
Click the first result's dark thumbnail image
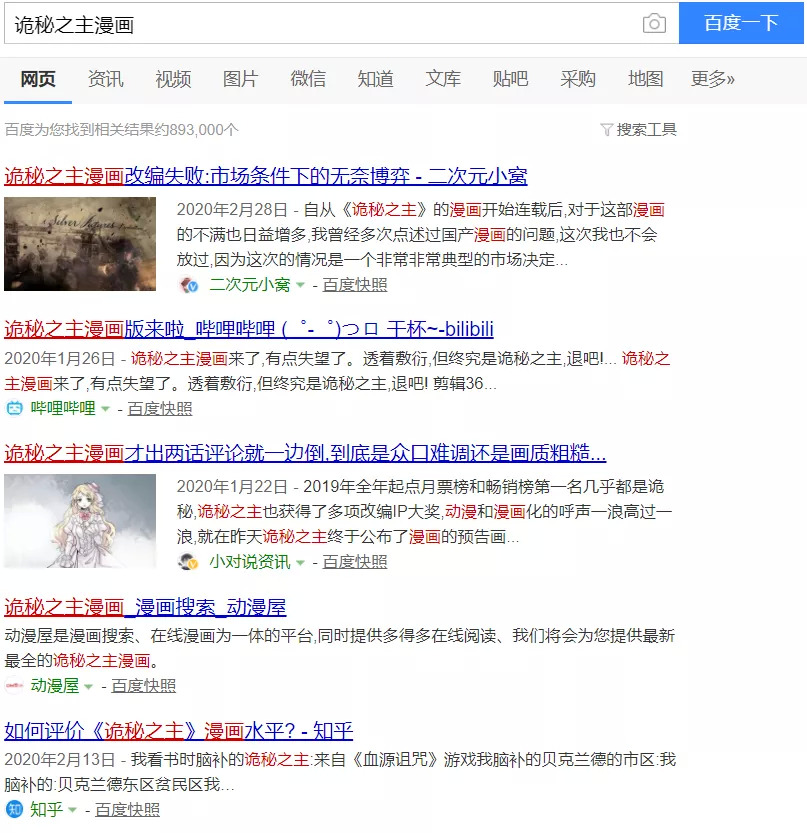(x=80, y=244)
